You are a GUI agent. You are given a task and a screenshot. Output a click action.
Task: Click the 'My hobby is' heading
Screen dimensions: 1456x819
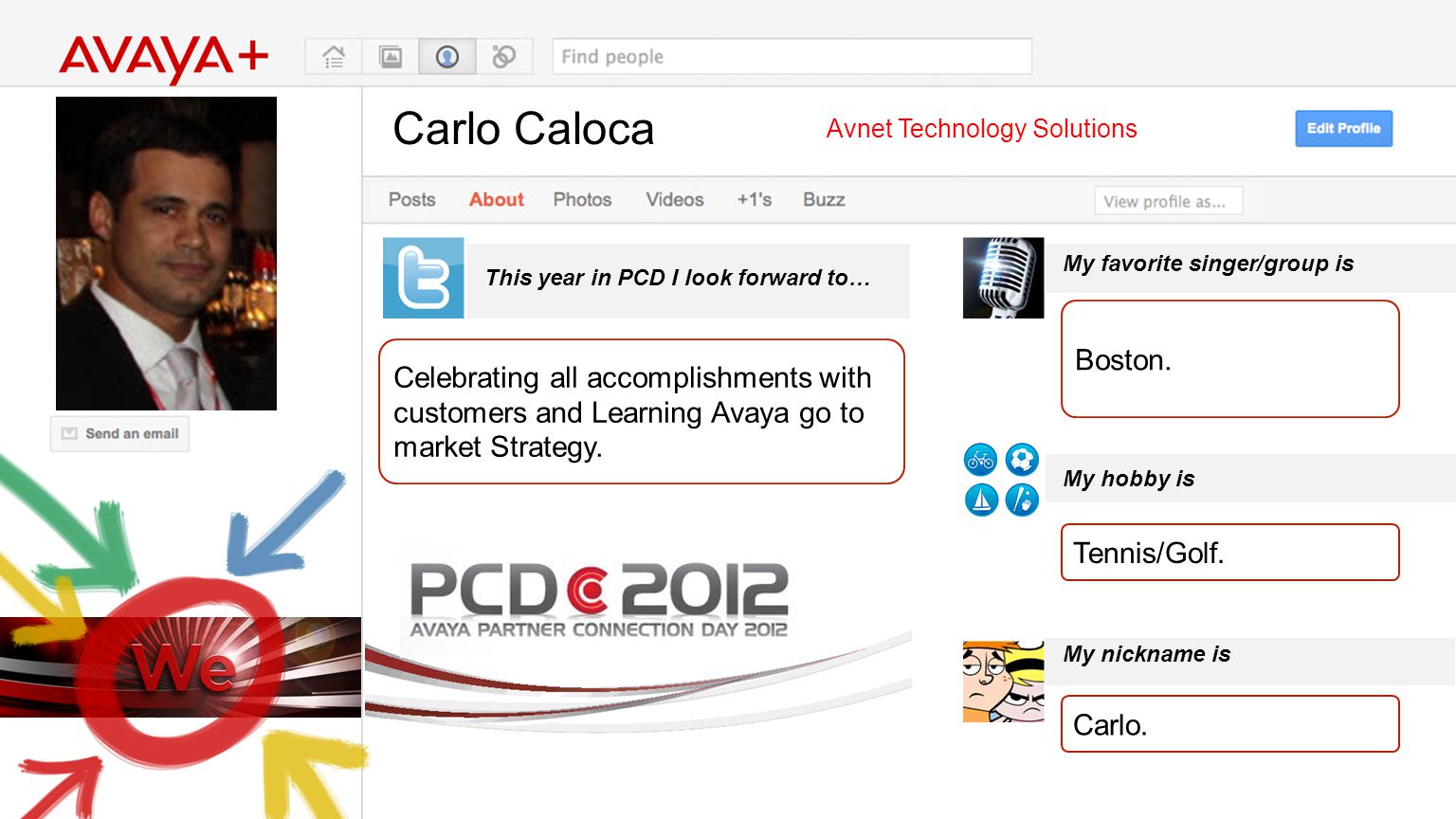(x=1129, y=479)
